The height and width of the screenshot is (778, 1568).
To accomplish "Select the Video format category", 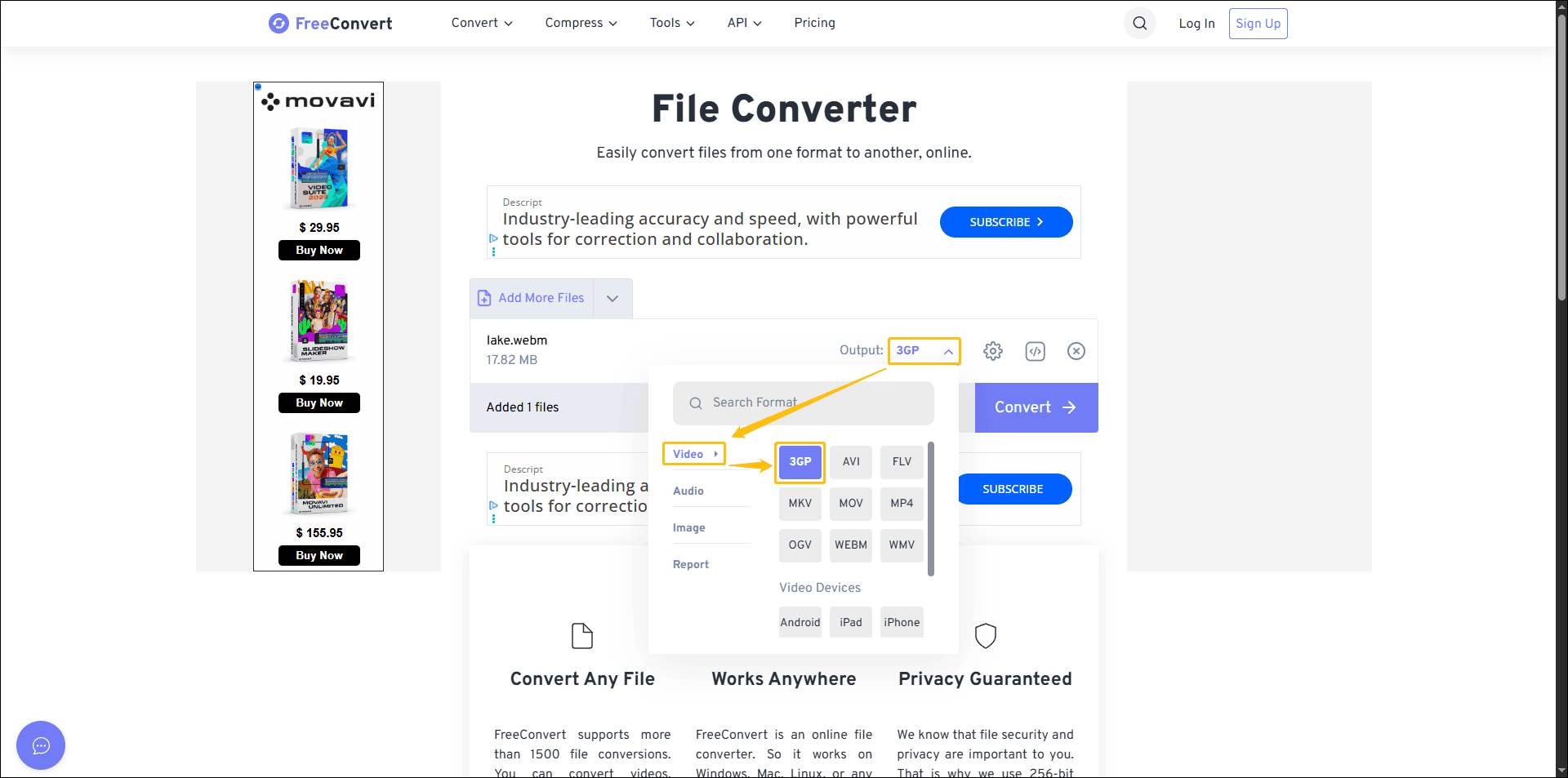I will click(694, 454).
